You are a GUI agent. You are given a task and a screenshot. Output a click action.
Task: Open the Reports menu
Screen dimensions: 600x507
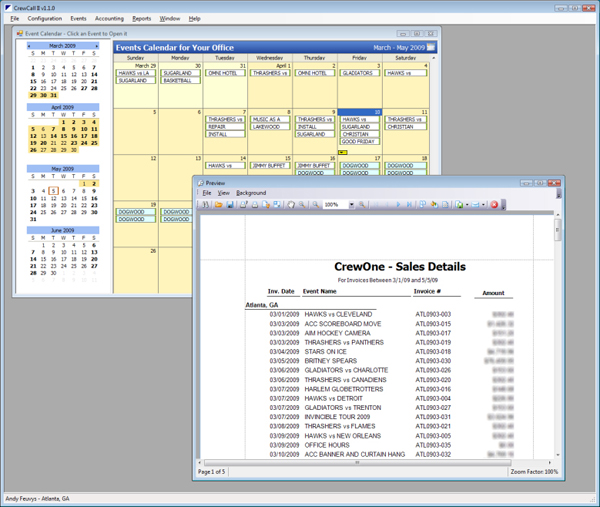(x=142, y=18)
